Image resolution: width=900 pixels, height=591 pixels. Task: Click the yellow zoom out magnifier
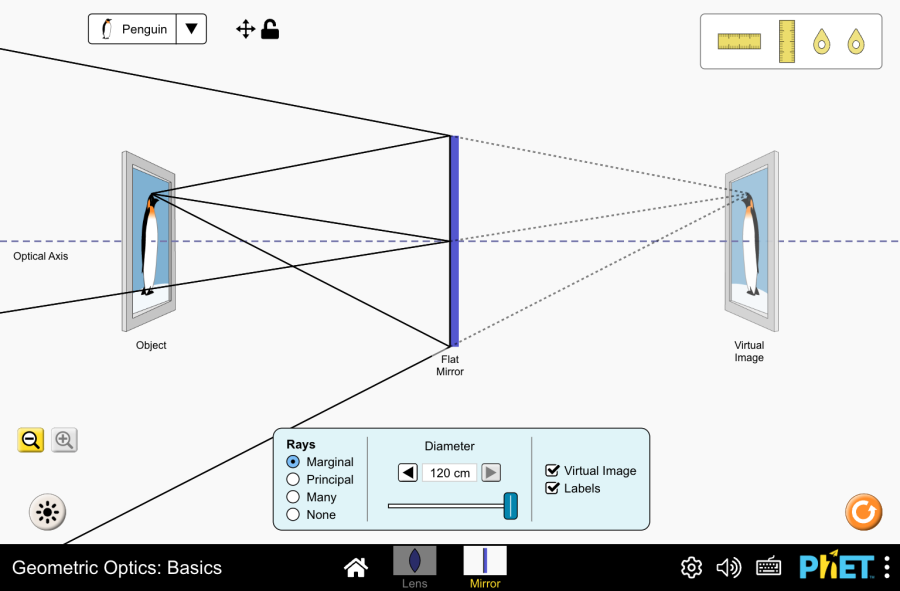pyautogui.click(x=31, y=439)
